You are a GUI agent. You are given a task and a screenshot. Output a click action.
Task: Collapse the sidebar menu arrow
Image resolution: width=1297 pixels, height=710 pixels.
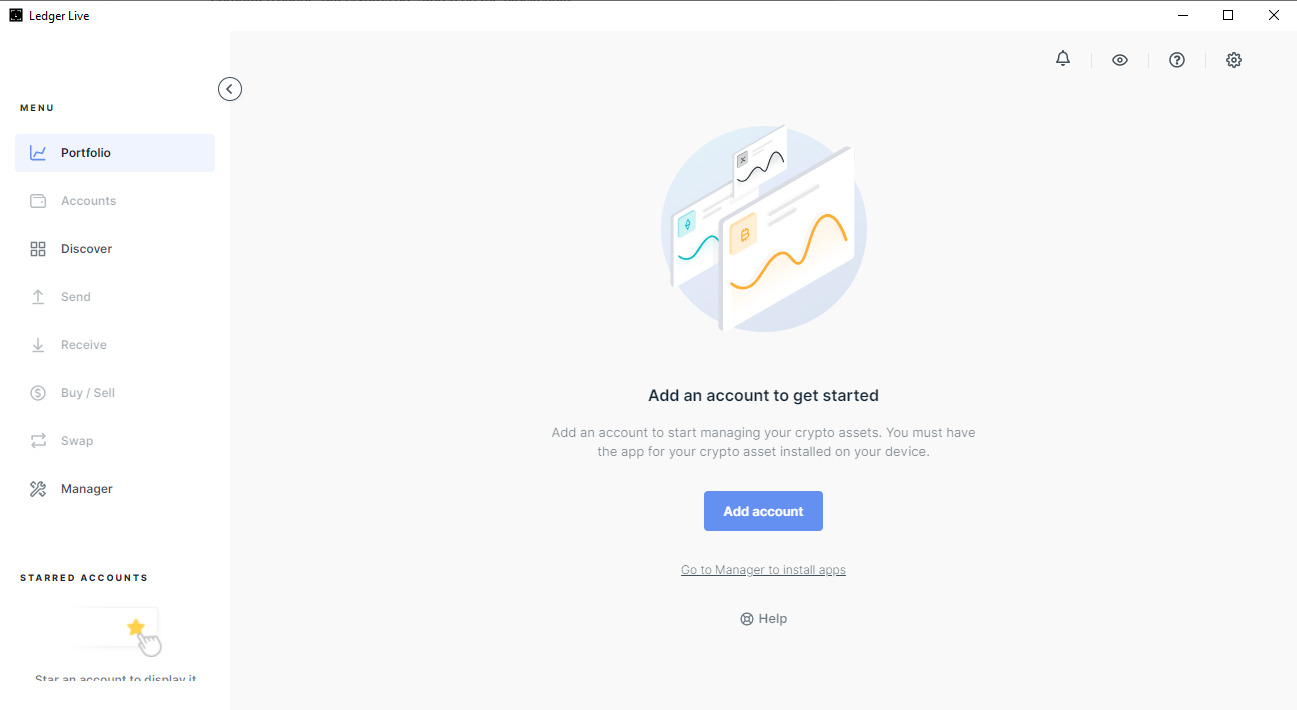pyautogui.click(x=230, y=89)
